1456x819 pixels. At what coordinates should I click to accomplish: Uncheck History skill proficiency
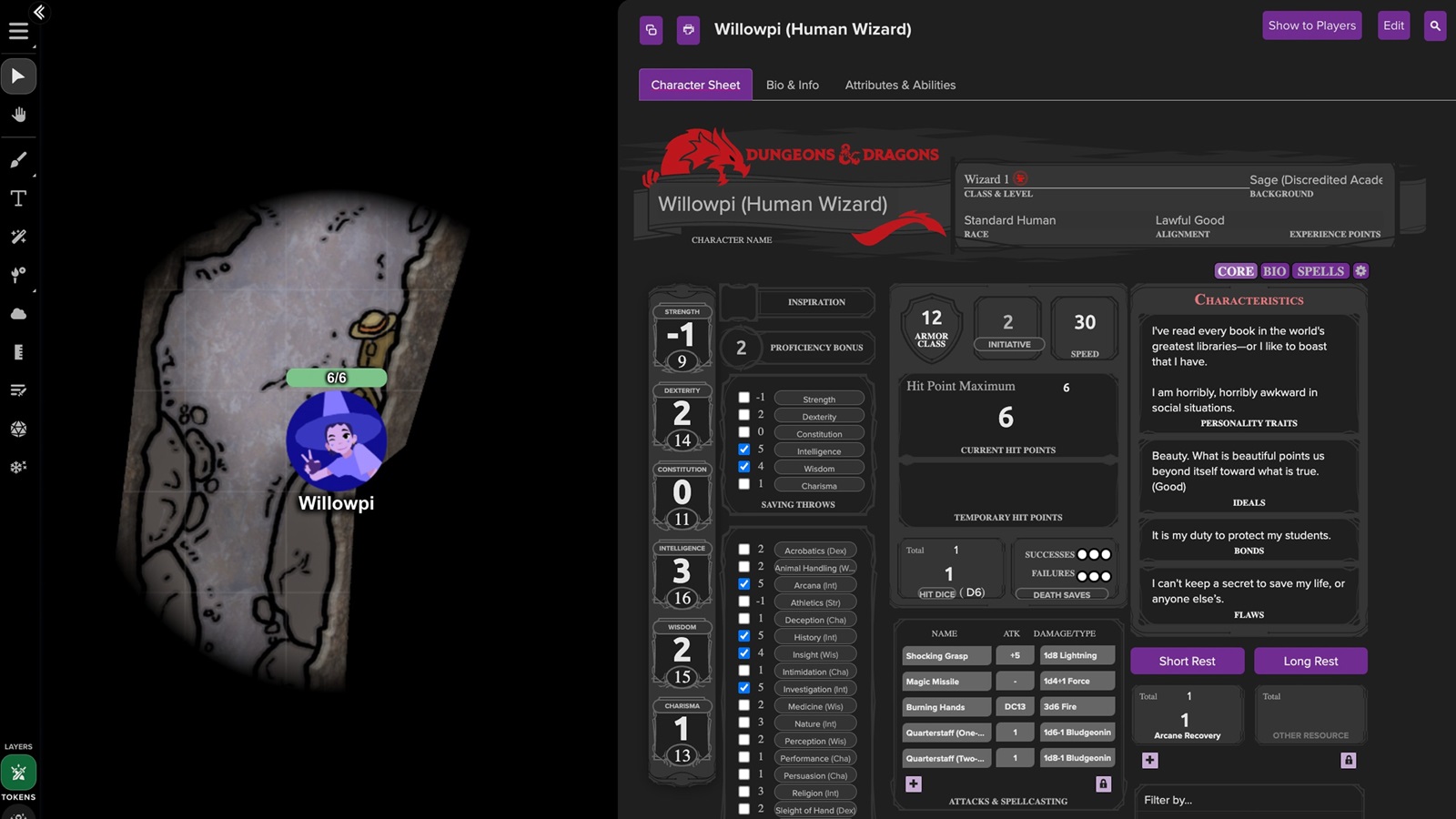tap(743, 636)
